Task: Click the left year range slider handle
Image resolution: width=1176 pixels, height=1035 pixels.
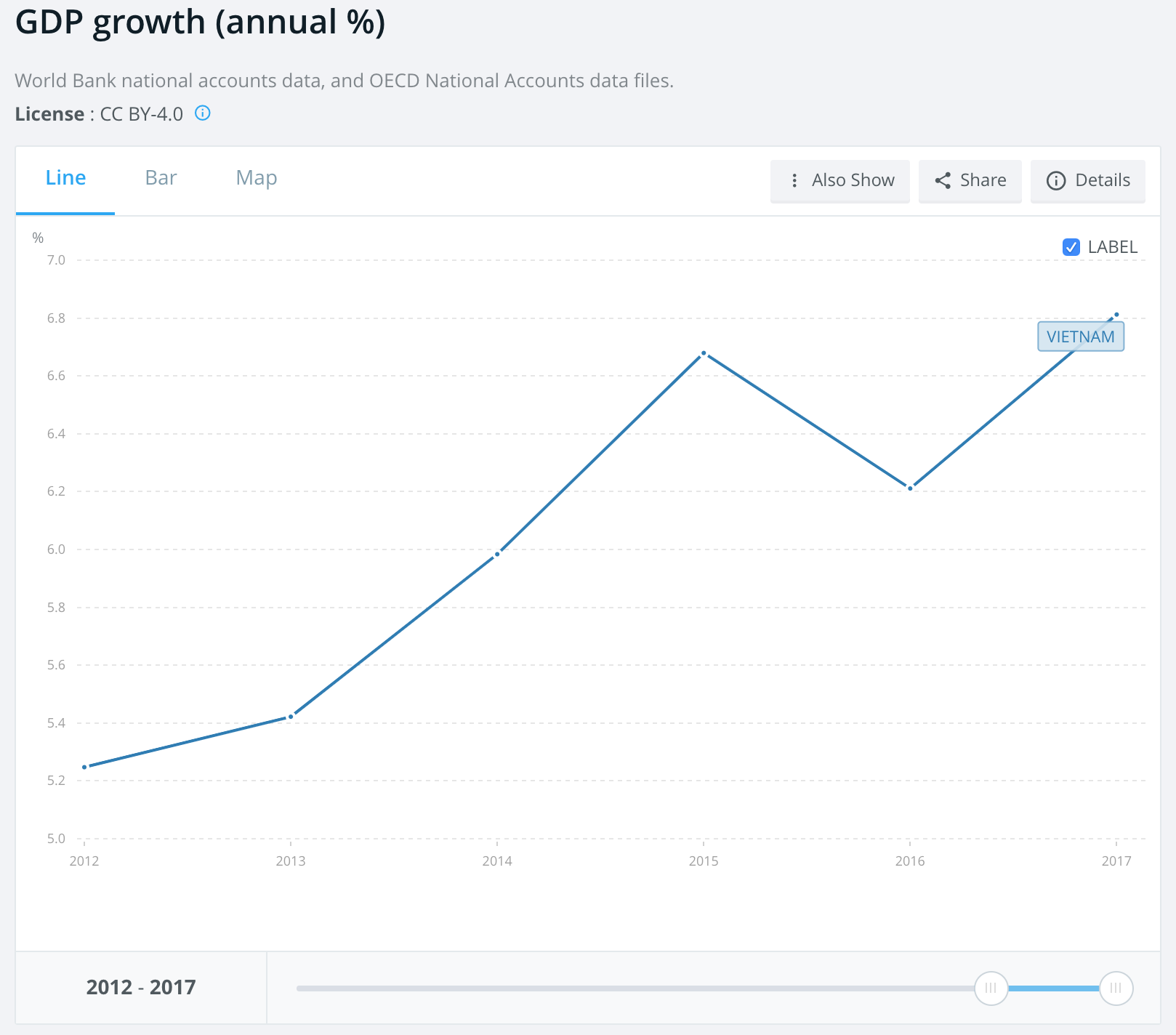Action: click(x=991, y=988)
